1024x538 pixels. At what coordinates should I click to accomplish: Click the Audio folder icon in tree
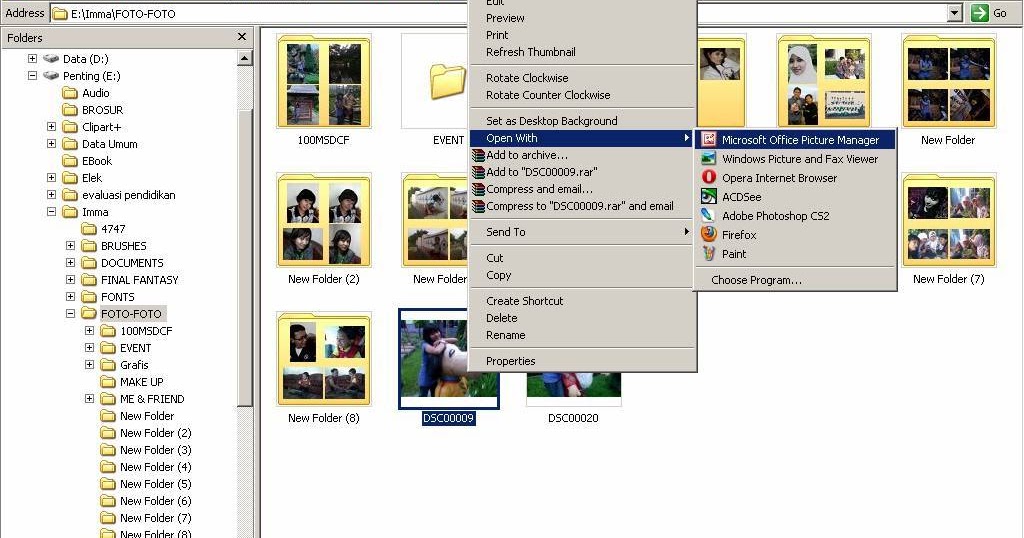click(70, 93)
